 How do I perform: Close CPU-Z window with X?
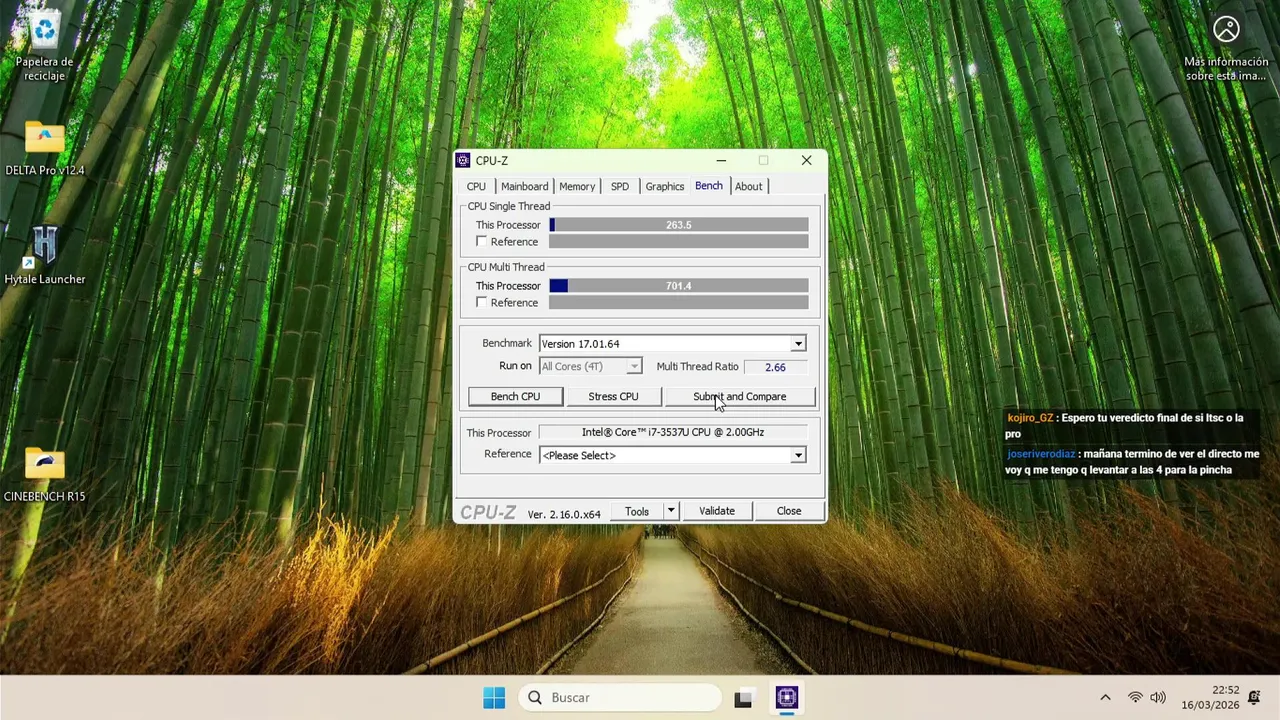(806, 160)
